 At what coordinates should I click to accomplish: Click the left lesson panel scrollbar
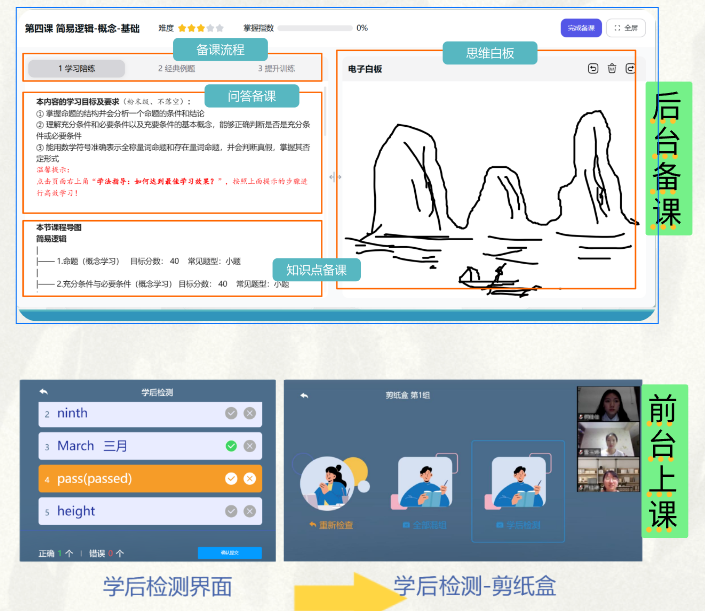pyautogui.click(x=325, y=112)
